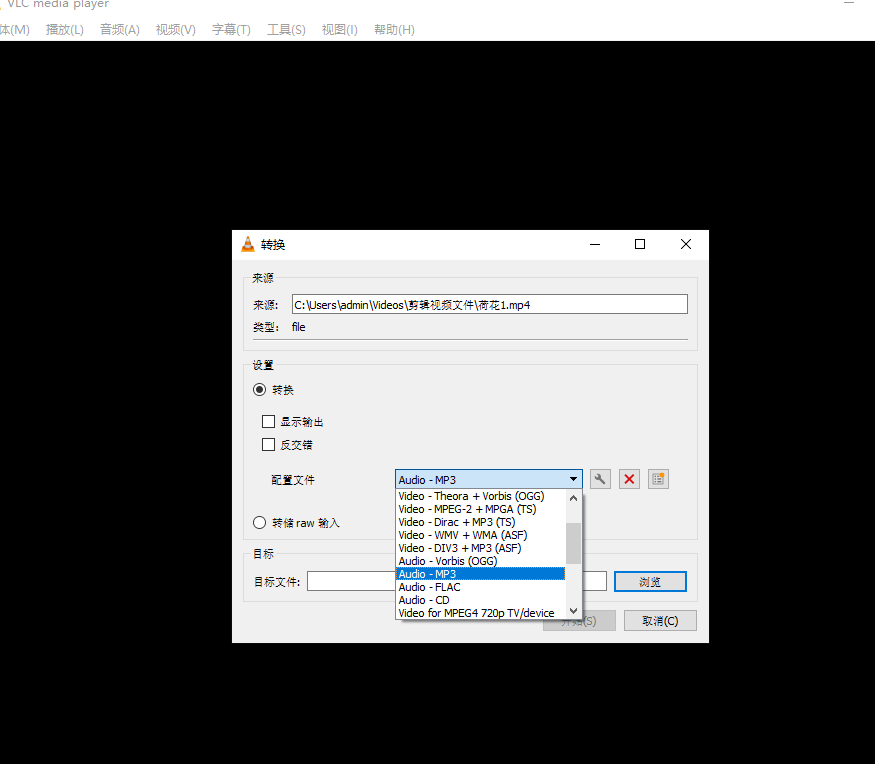
Task: Click the dropdown list scroll up arrow
Action: [573, 498]
